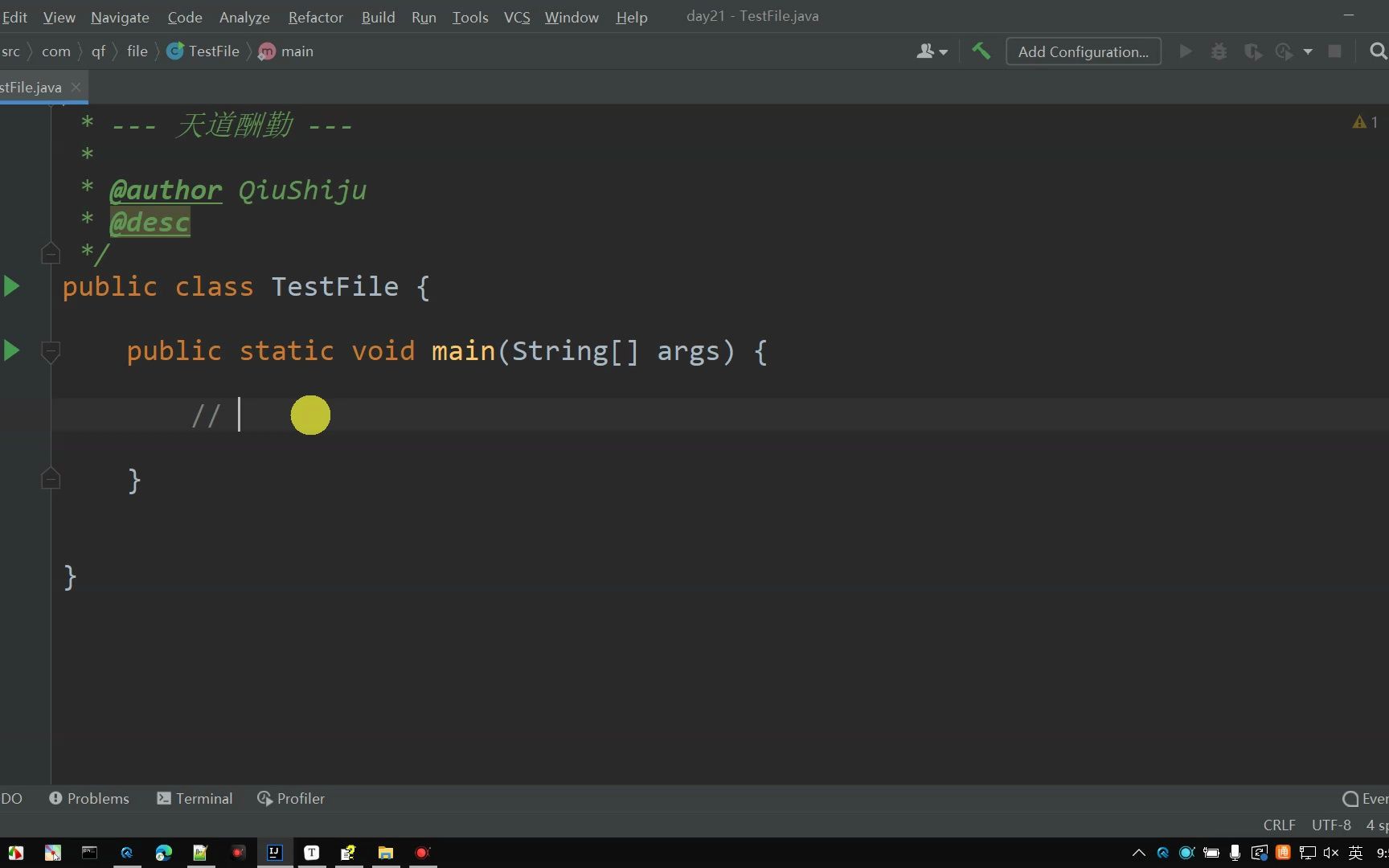Open the Code menu

[x=184, y=17]
